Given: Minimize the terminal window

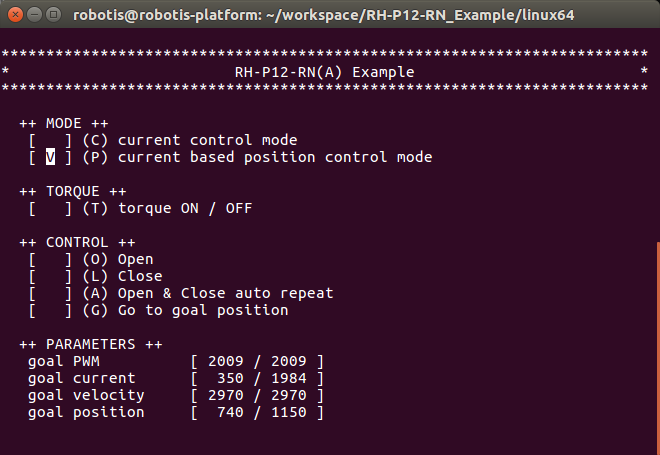Looking at the screenshot, I should click(x=32, y=15).
